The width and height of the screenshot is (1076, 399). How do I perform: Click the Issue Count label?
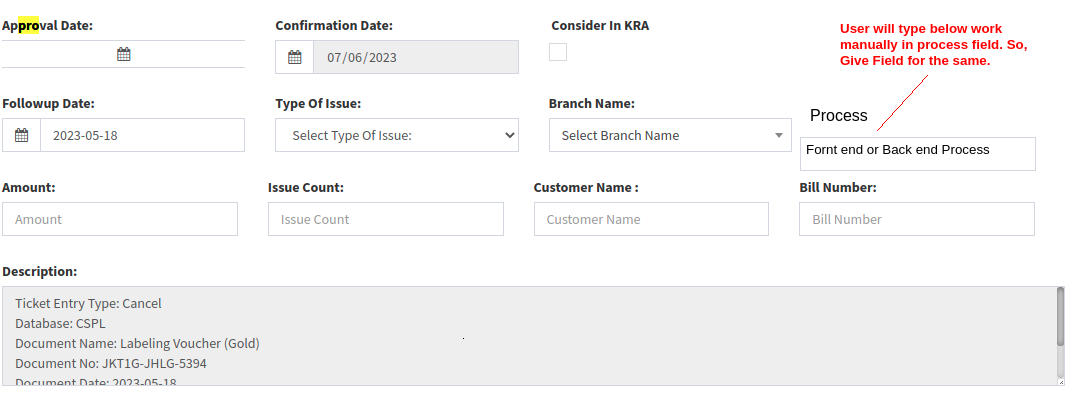pos(306,187)
